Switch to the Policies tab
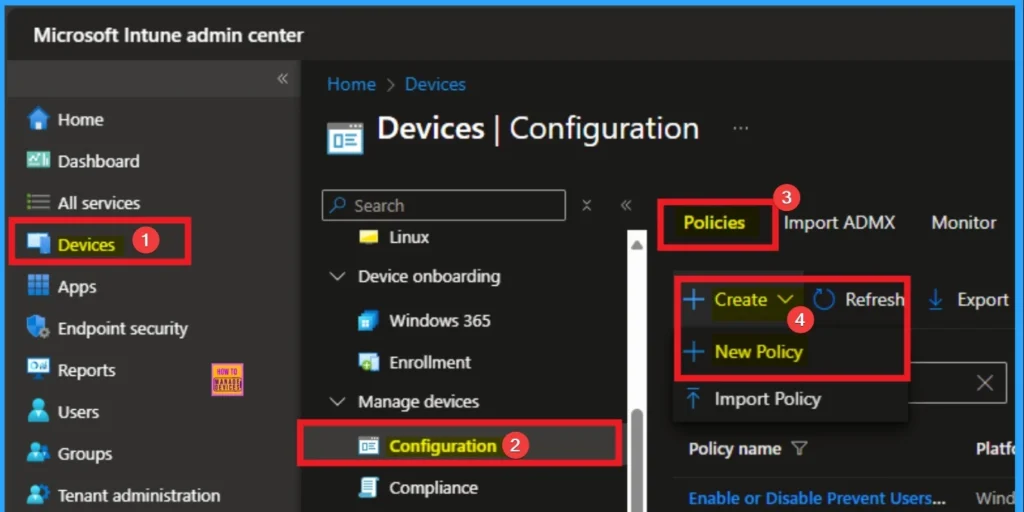Image resolution: width=1024 pixels, height=512 pixels. 714,223
